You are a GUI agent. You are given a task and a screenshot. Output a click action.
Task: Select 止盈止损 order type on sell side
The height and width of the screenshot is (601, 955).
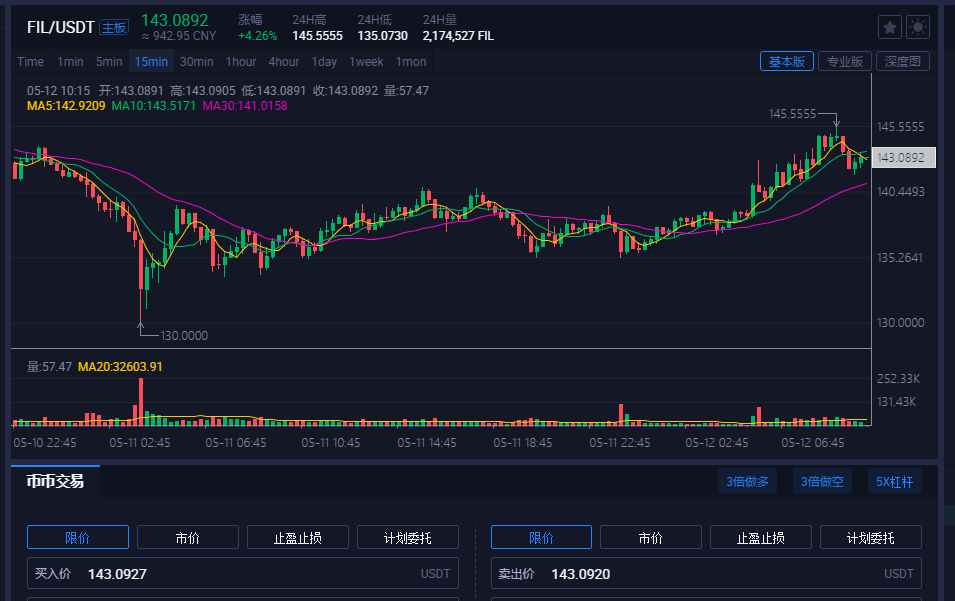click(x=760, y=537)
